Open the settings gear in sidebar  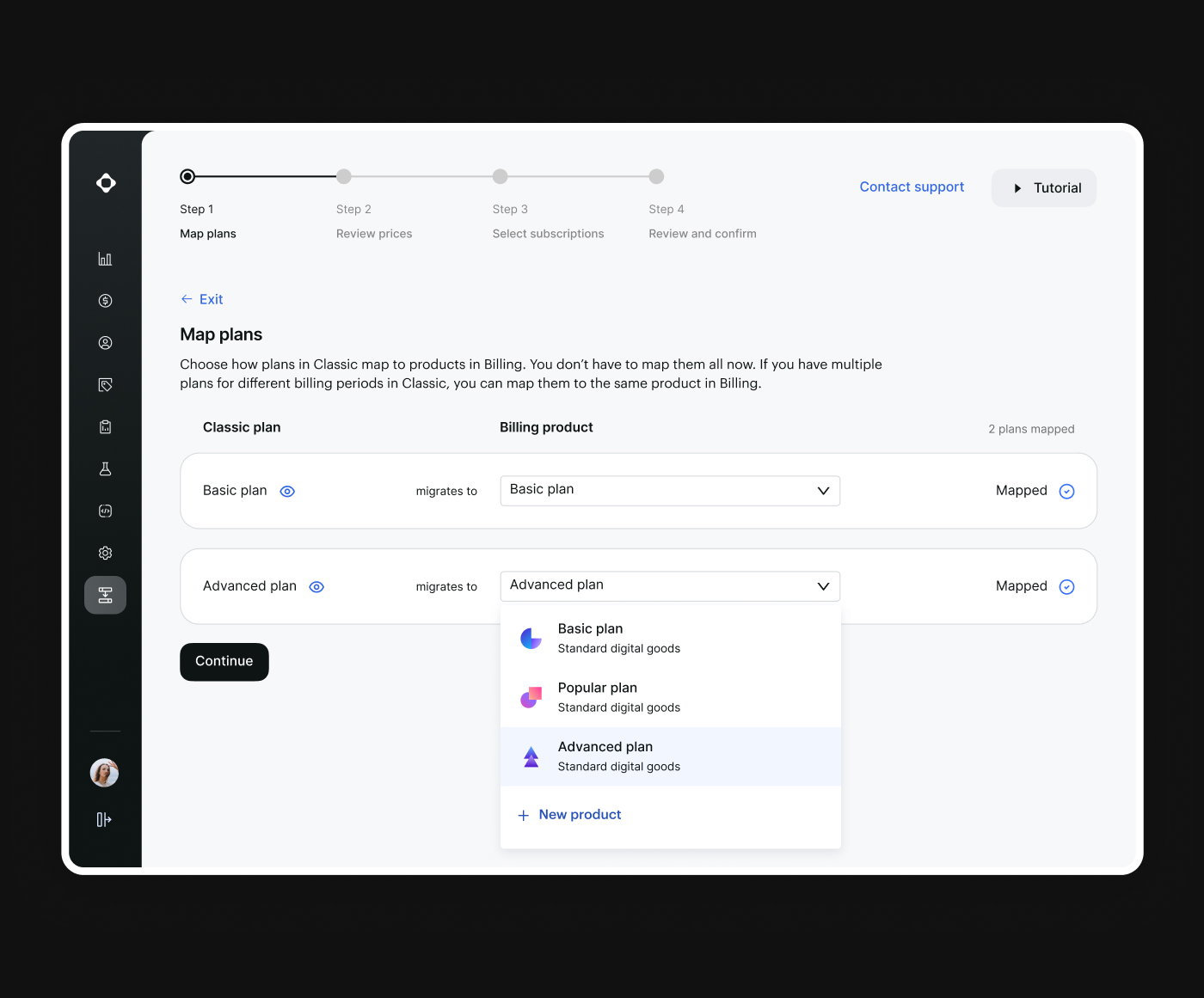click(x=105, y=553)
